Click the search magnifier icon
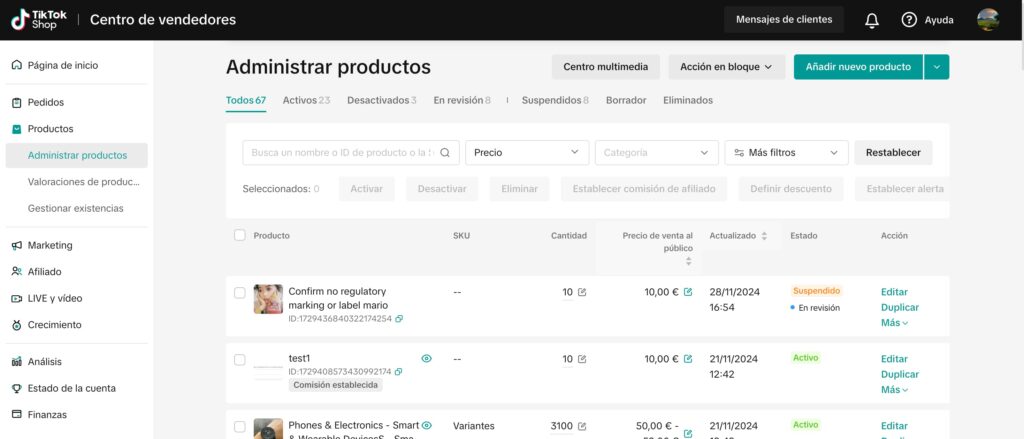This screenshot has height=439, width=1024. coord(446,153)
